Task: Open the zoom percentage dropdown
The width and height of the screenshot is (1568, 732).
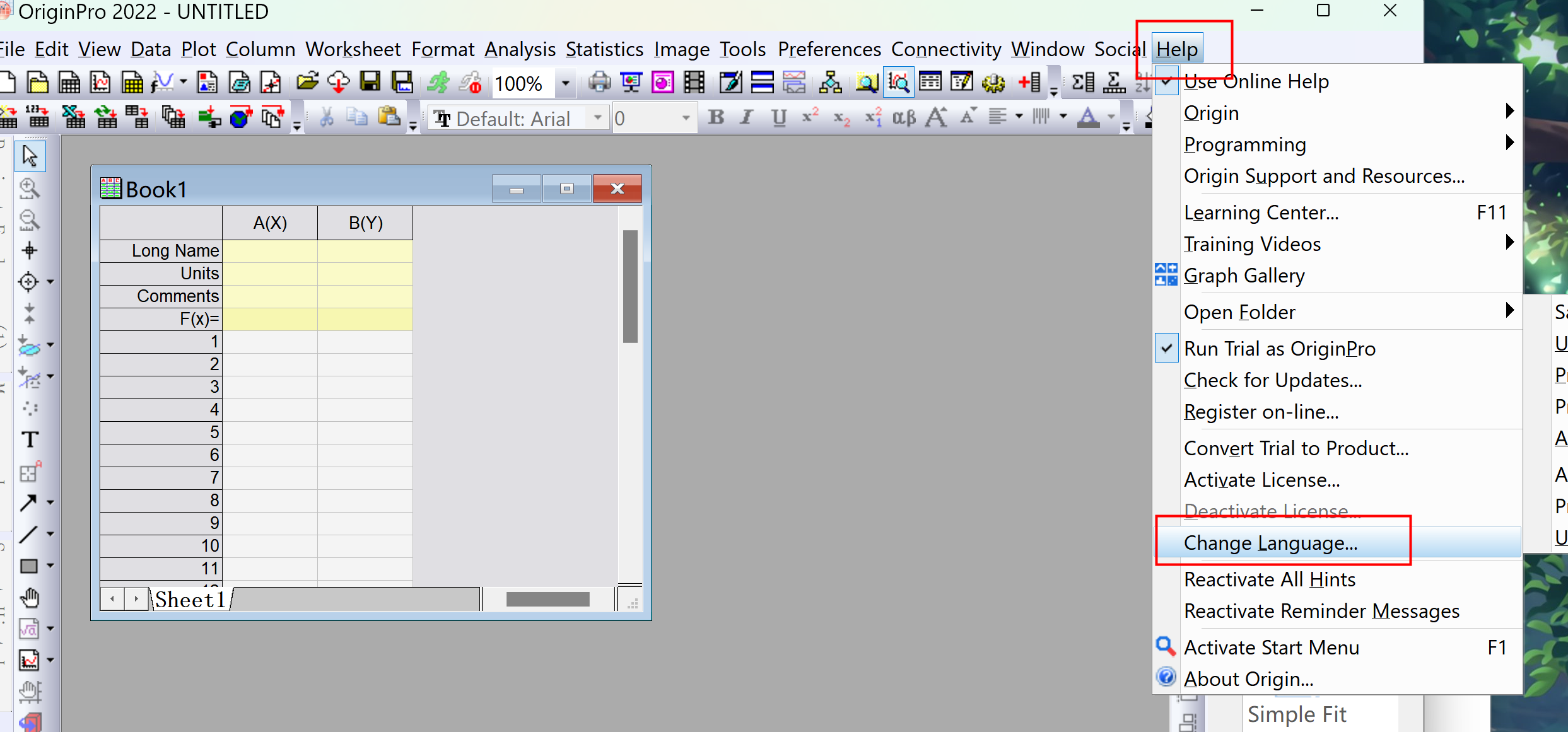Action: click(x=565, y=83)
